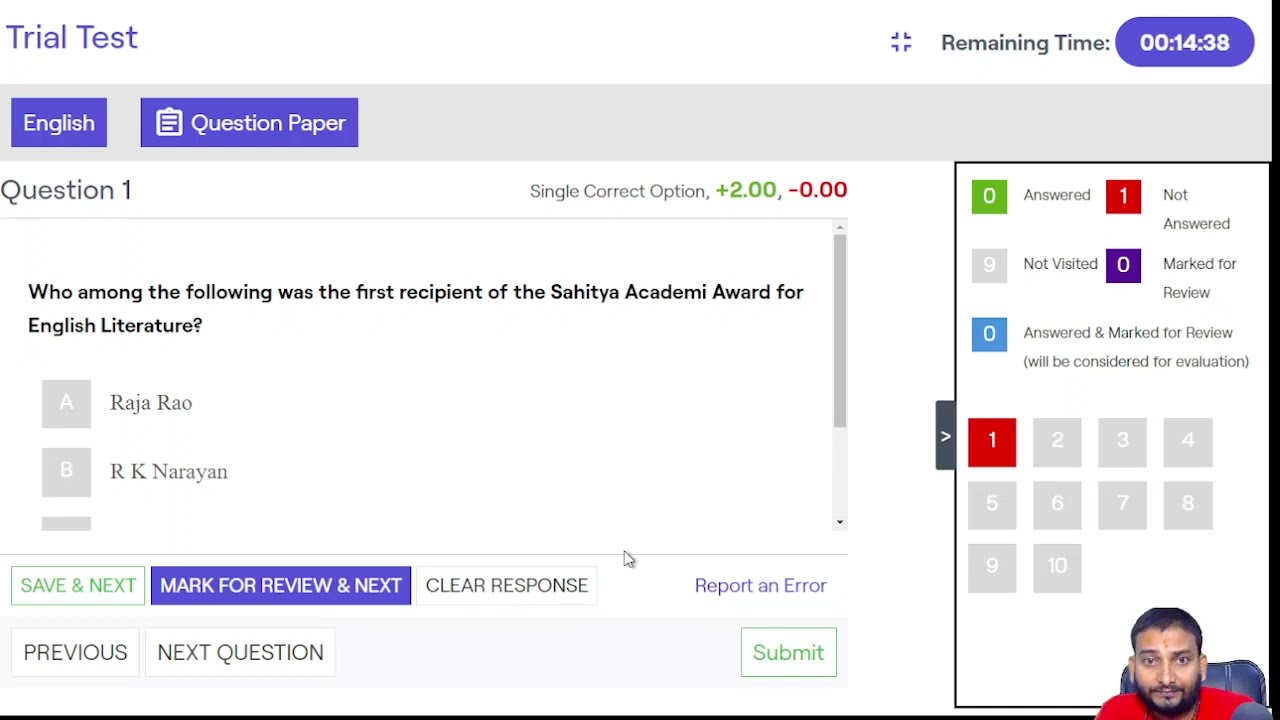
Task: Jump to question 4 in palette
Action: (x=1188, y=442)
